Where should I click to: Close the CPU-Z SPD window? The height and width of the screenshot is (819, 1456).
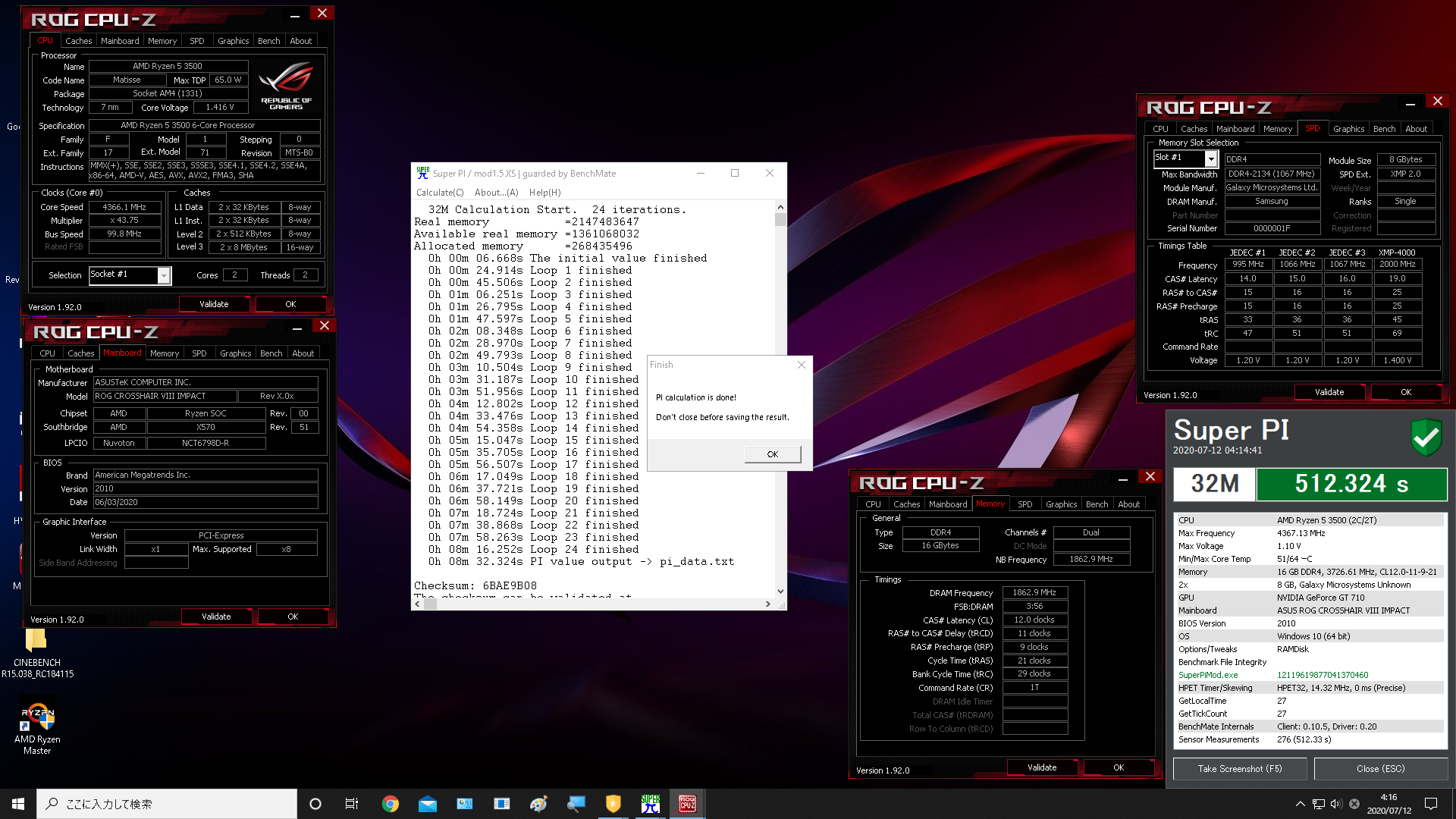tap(1438, 101)
